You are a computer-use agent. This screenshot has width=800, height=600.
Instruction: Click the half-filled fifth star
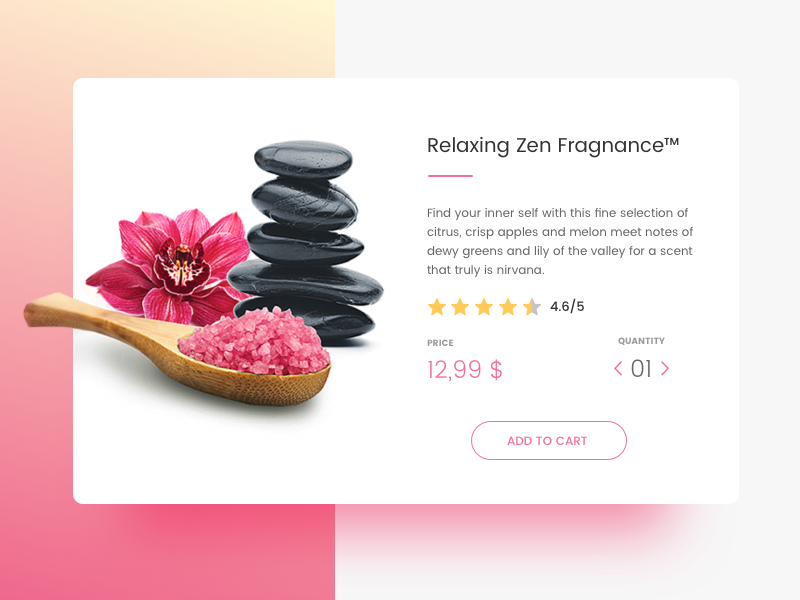coord(532,307)
